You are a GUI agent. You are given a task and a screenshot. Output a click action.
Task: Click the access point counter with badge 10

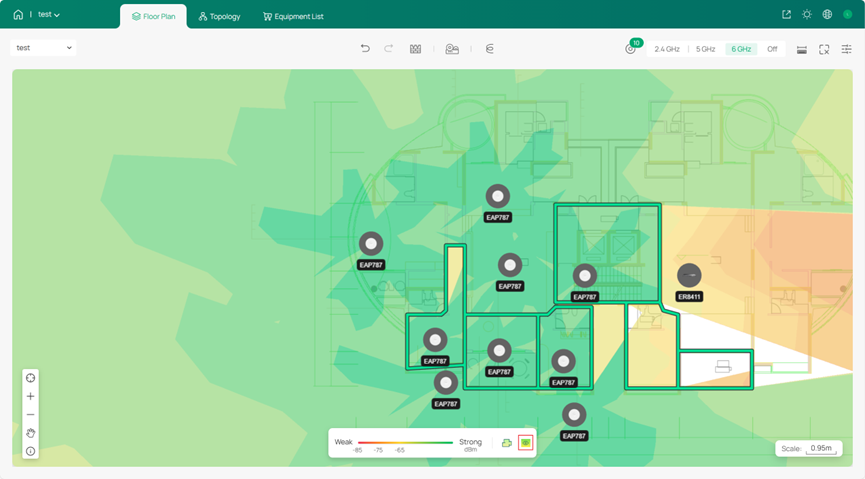(631, 49)
